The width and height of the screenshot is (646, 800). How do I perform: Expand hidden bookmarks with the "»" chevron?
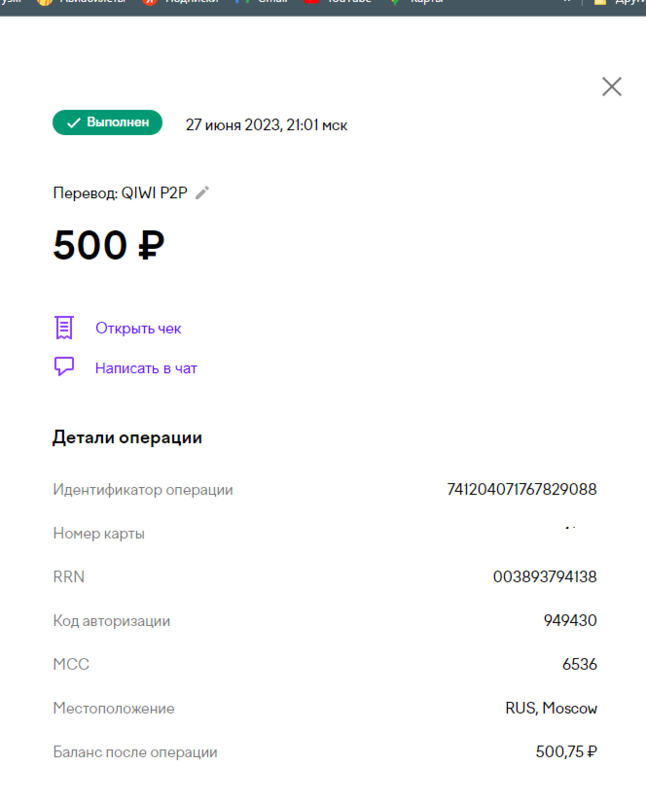(x=565, y=4)
